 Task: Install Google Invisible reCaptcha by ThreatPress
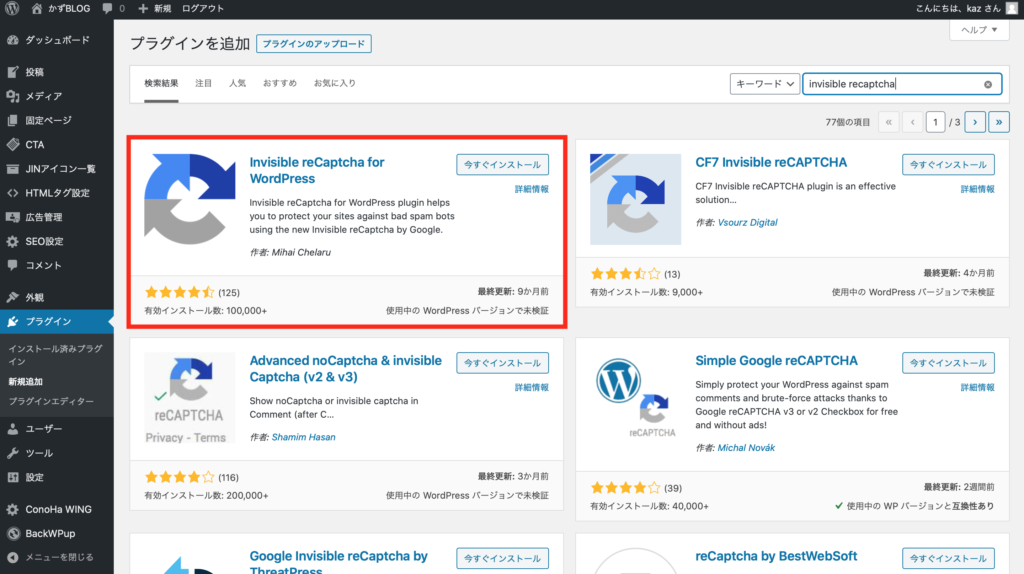[x=502, y=558]
